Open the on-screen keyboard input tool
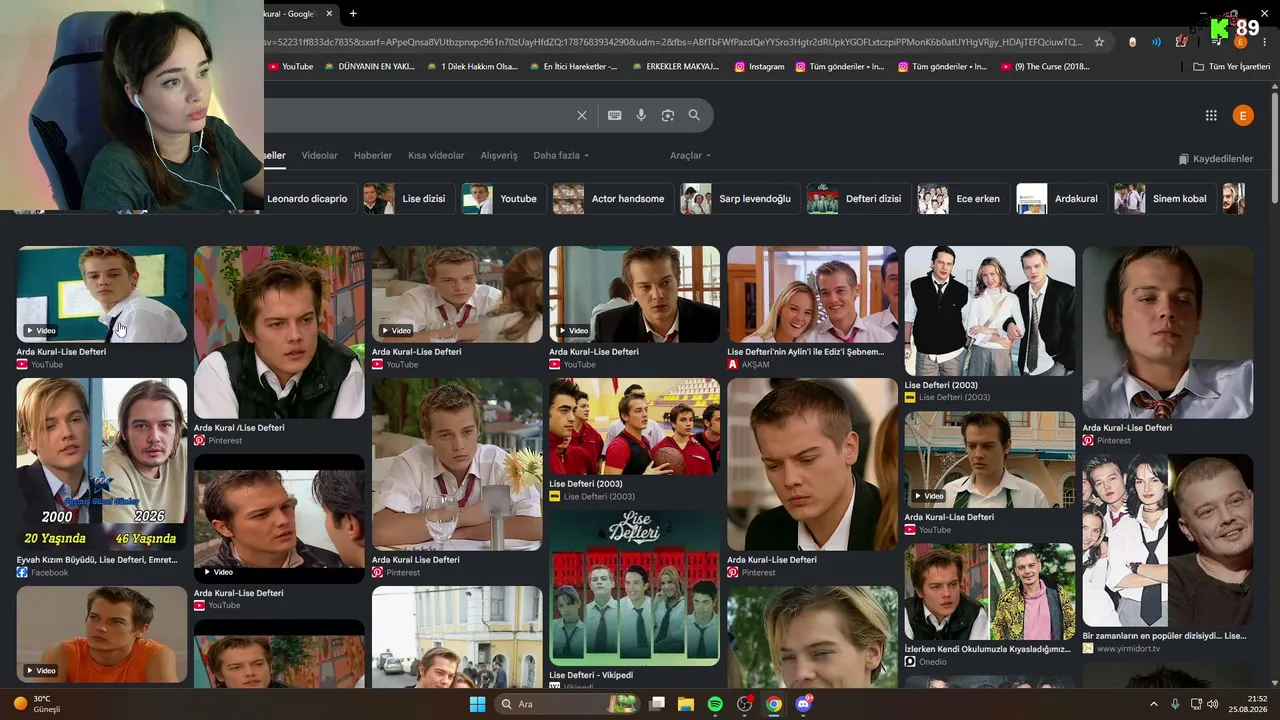This screenshot has height=720, width=1280. tap(615, 115)
